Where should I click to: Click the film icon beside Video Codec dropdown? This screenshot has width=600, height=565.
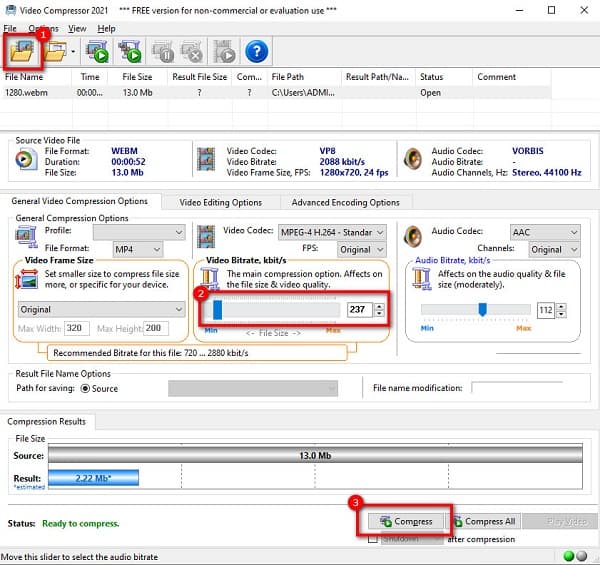206,236
